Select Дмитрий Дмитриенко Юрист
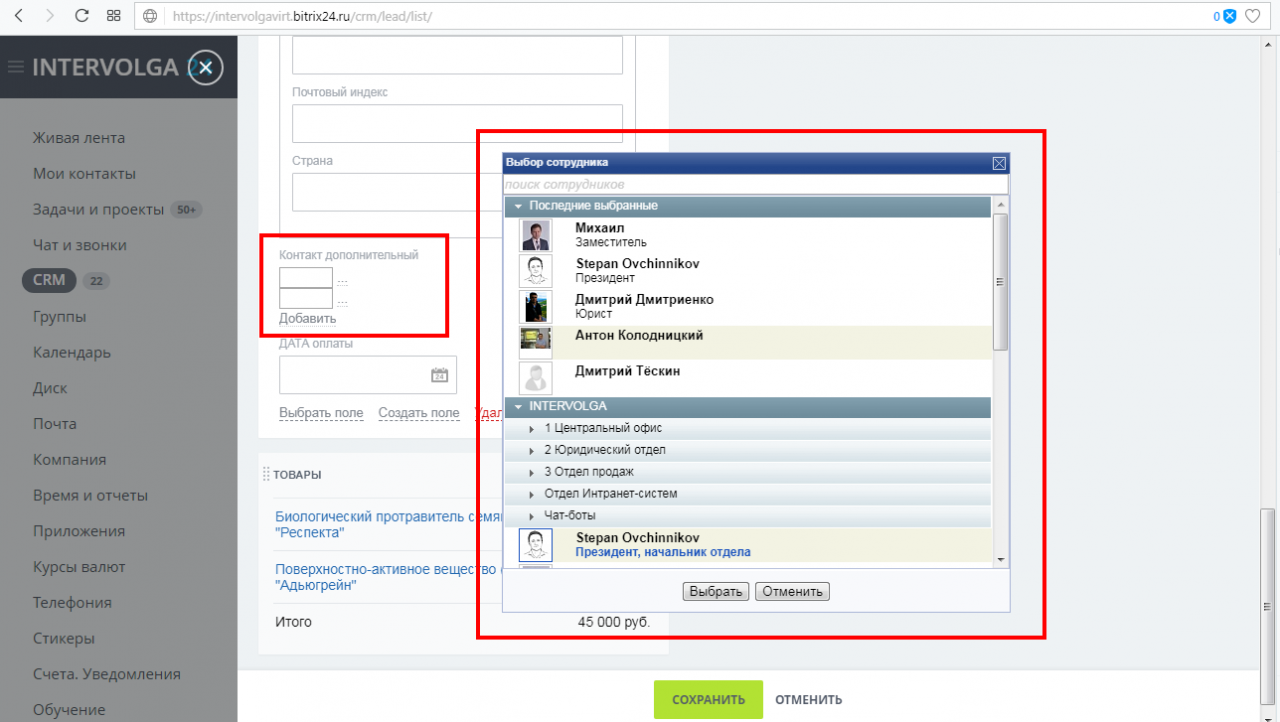1280x722 pixels. (x=747, y=307)
